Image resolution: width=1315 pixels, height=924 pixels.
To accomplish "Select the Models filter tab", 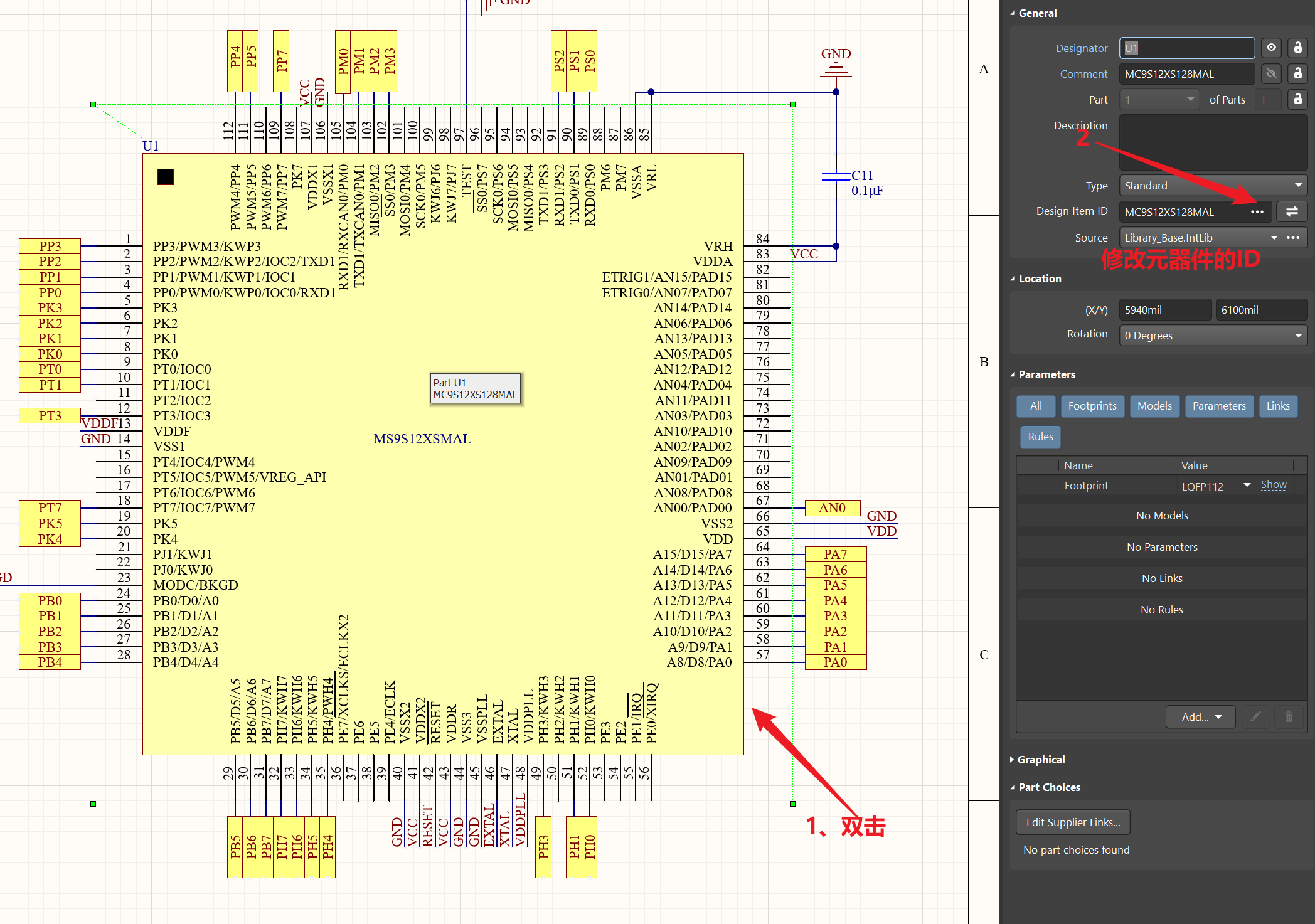I will click(1154, 406).
